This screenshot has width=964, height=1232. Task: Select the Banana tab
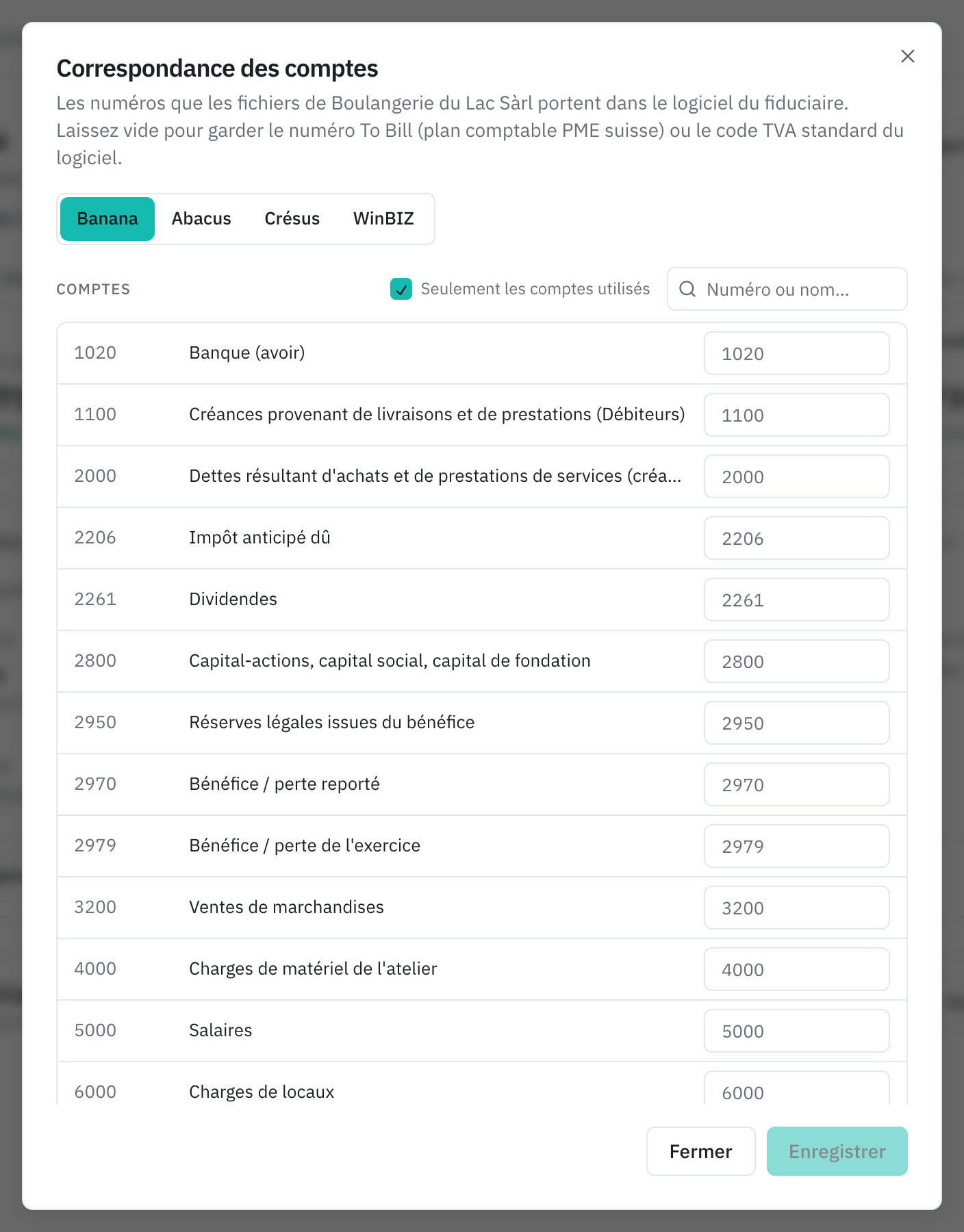click(107, 219)
